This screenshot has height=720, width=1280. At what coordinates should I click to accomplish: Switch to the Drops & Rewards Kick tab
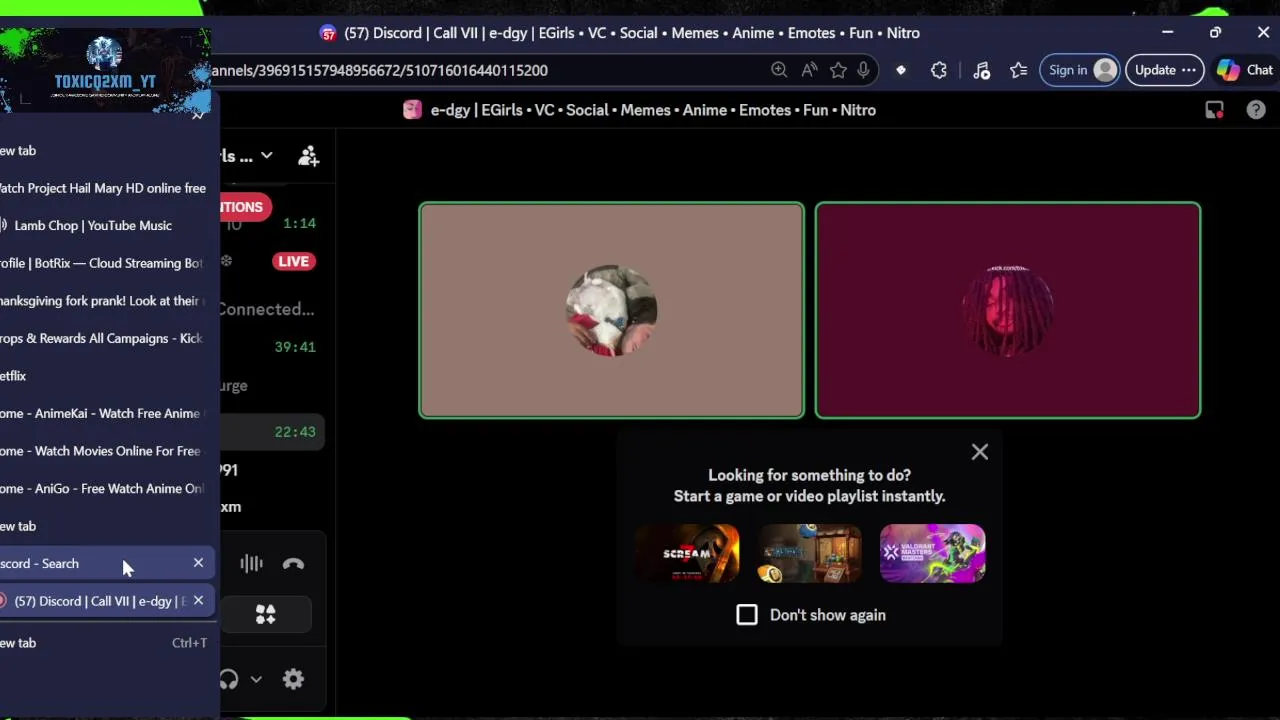(x=104, y=338)
